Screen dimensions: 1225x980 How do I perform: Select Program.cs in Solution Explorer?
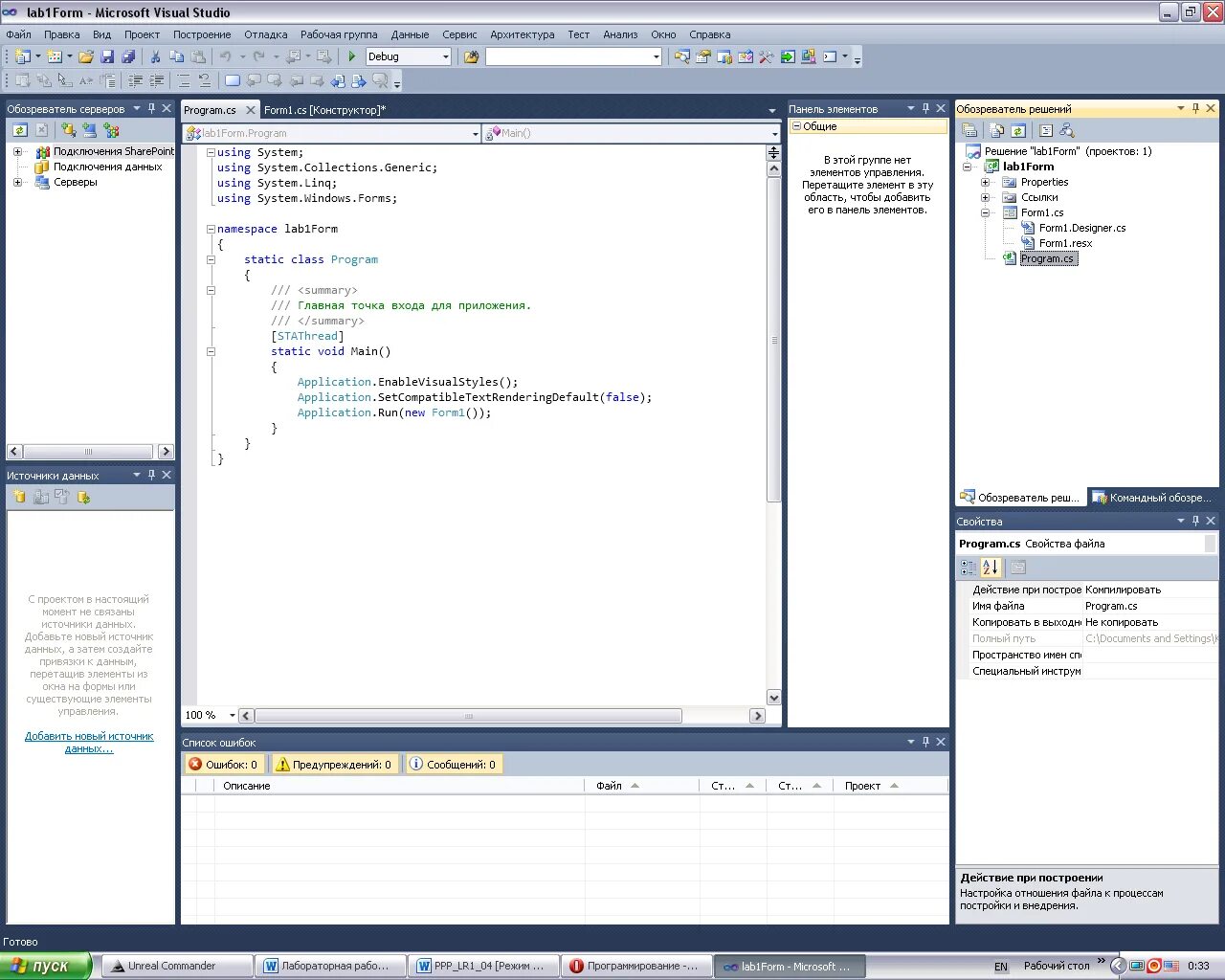point(1047,258)
